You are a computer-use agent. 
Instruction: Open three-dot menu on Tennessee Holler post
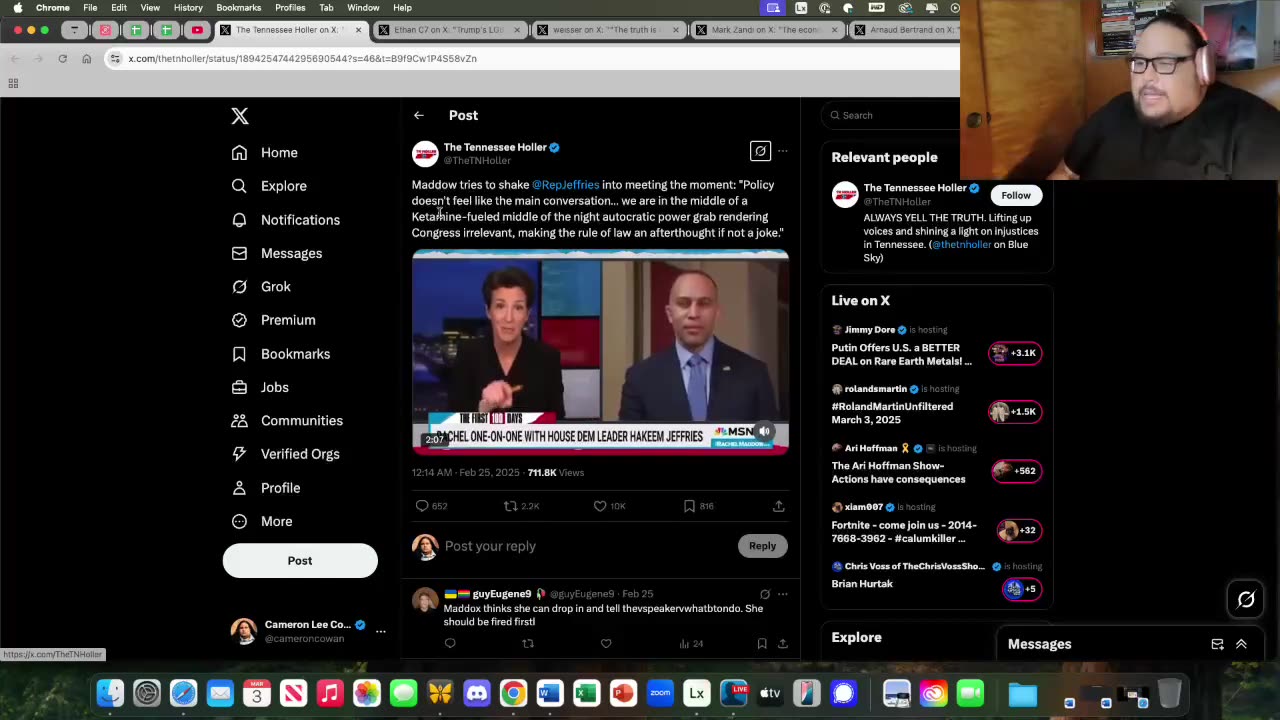[782, 151]
